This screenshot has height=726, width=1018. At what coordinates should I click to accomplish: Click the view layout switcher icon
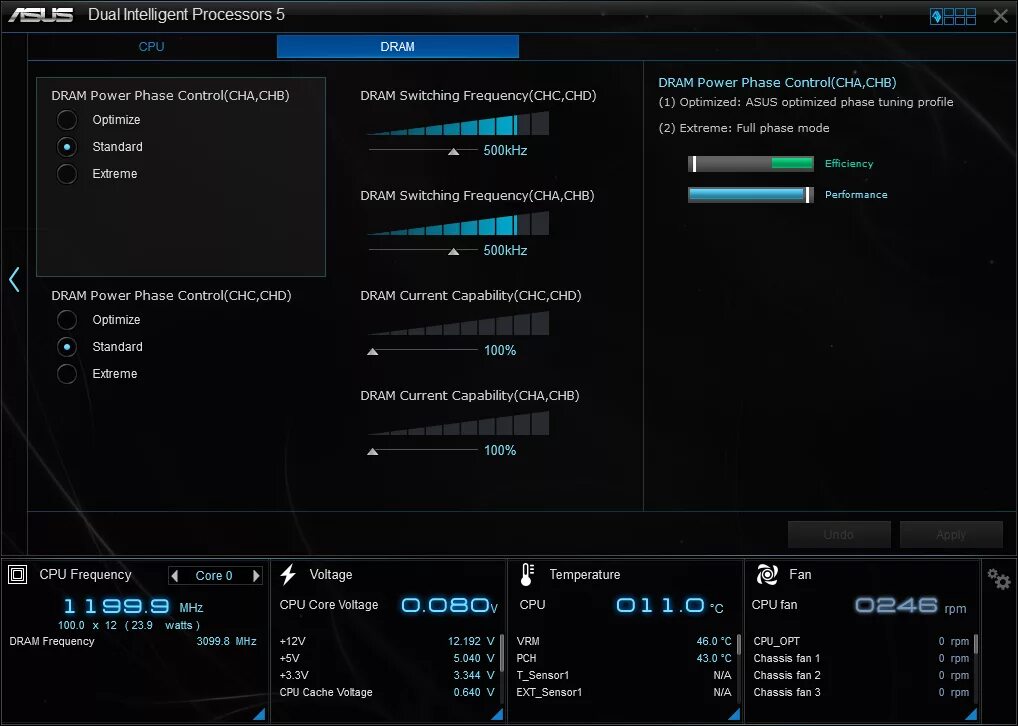tap(953, 16)
